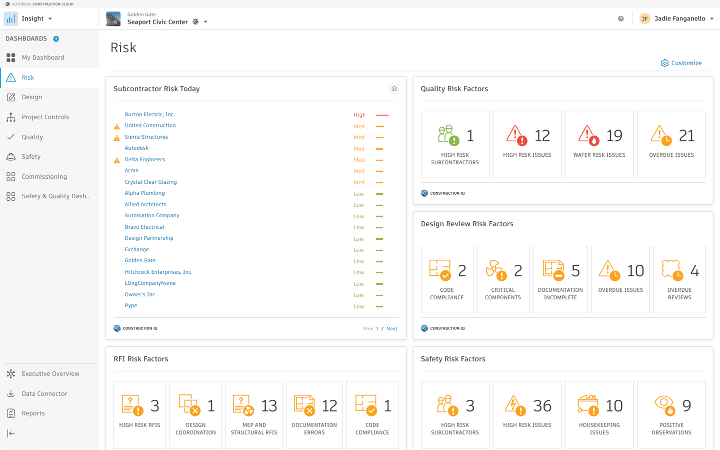Screen dimensions: 720x450
Task: Click the Water Risk Issues icon
Action: [586, 135]
